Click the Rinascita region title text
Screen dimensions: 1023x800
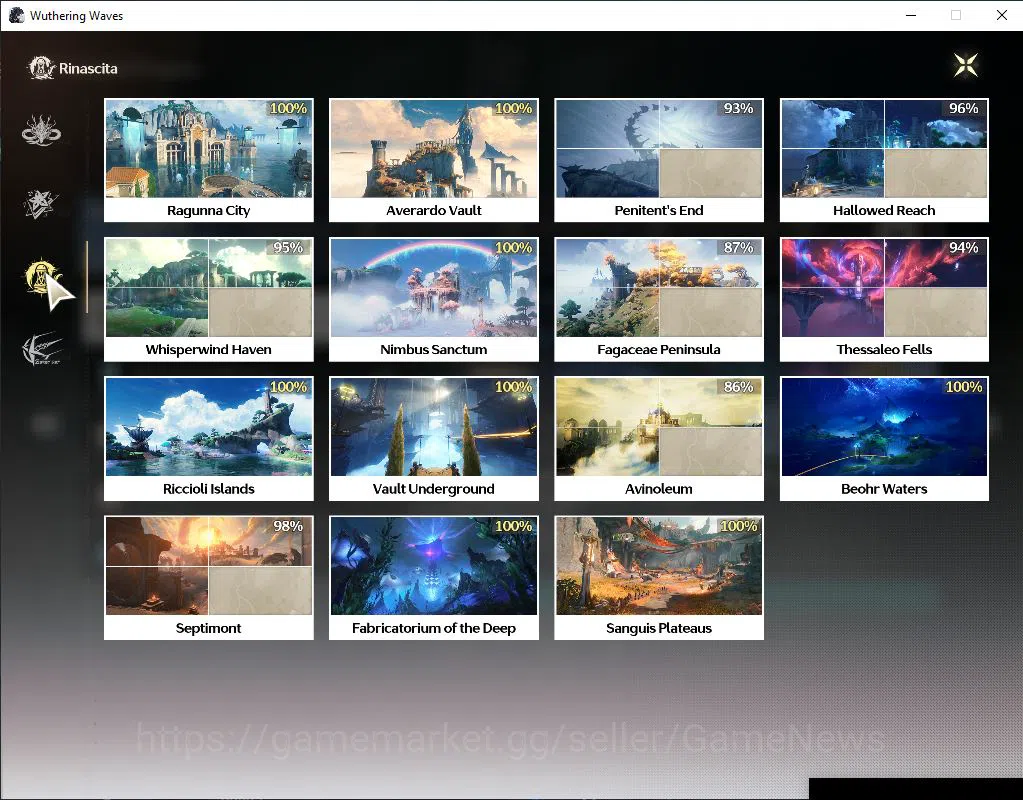[88, 69]
